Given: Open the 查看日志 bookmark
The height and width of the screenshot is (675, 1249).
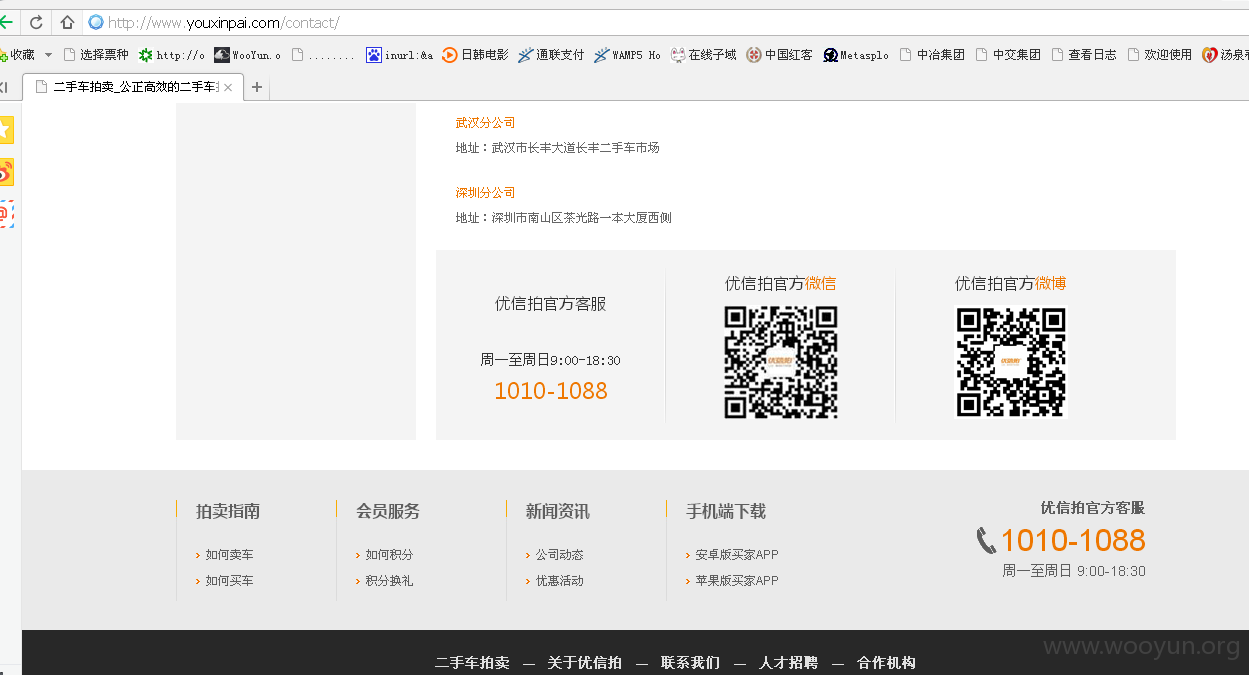Looking at the screenshot, I should 1084,55.
